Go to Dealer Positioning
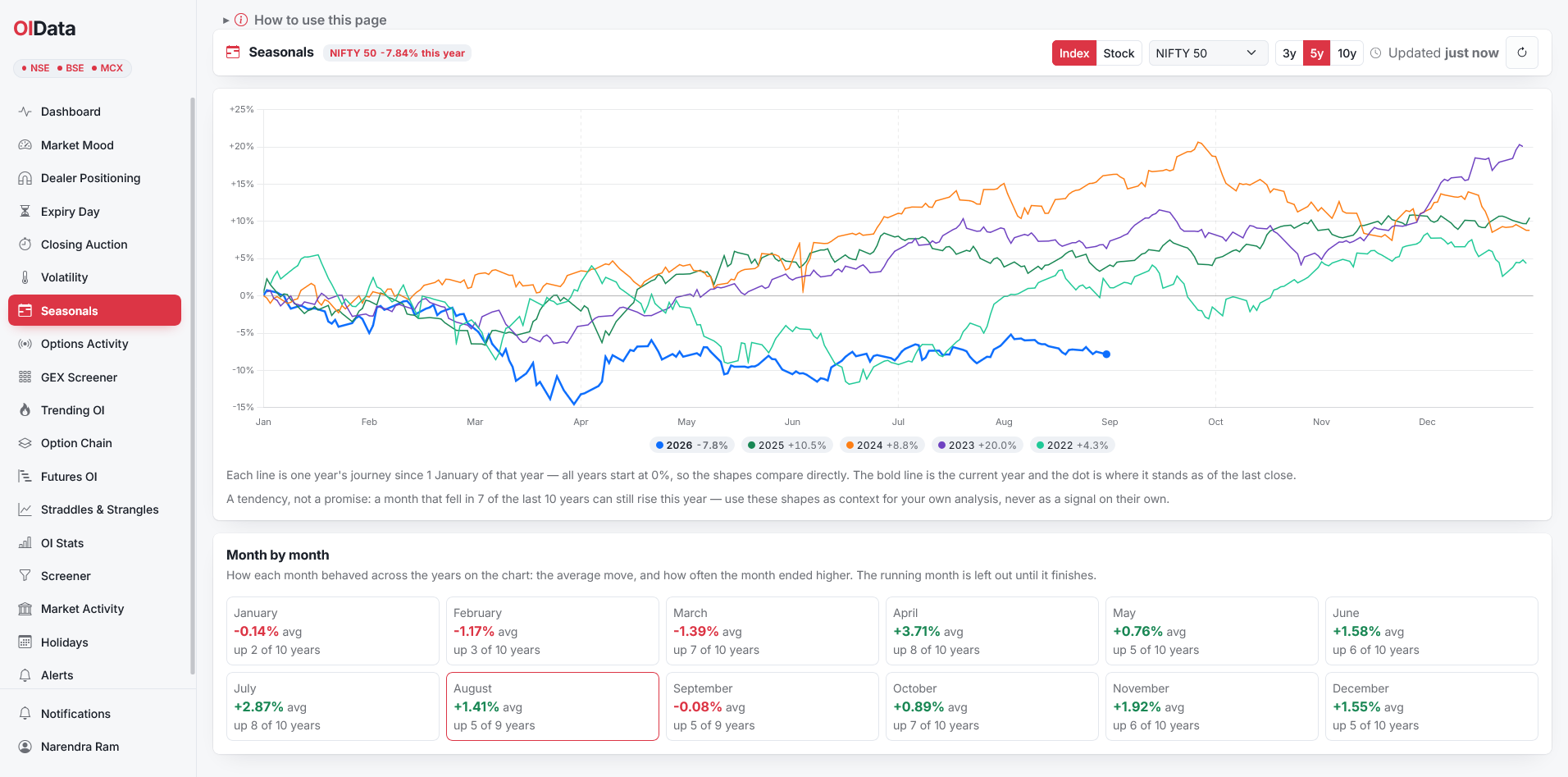The height and width of the screenshot is (777, 1568). click(94, 178)
